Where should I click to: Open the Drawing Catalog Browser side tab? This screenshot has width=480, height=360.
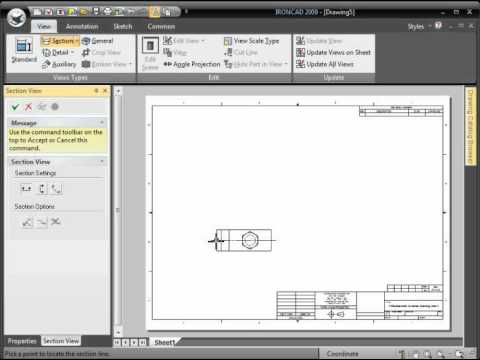(470, 126)
